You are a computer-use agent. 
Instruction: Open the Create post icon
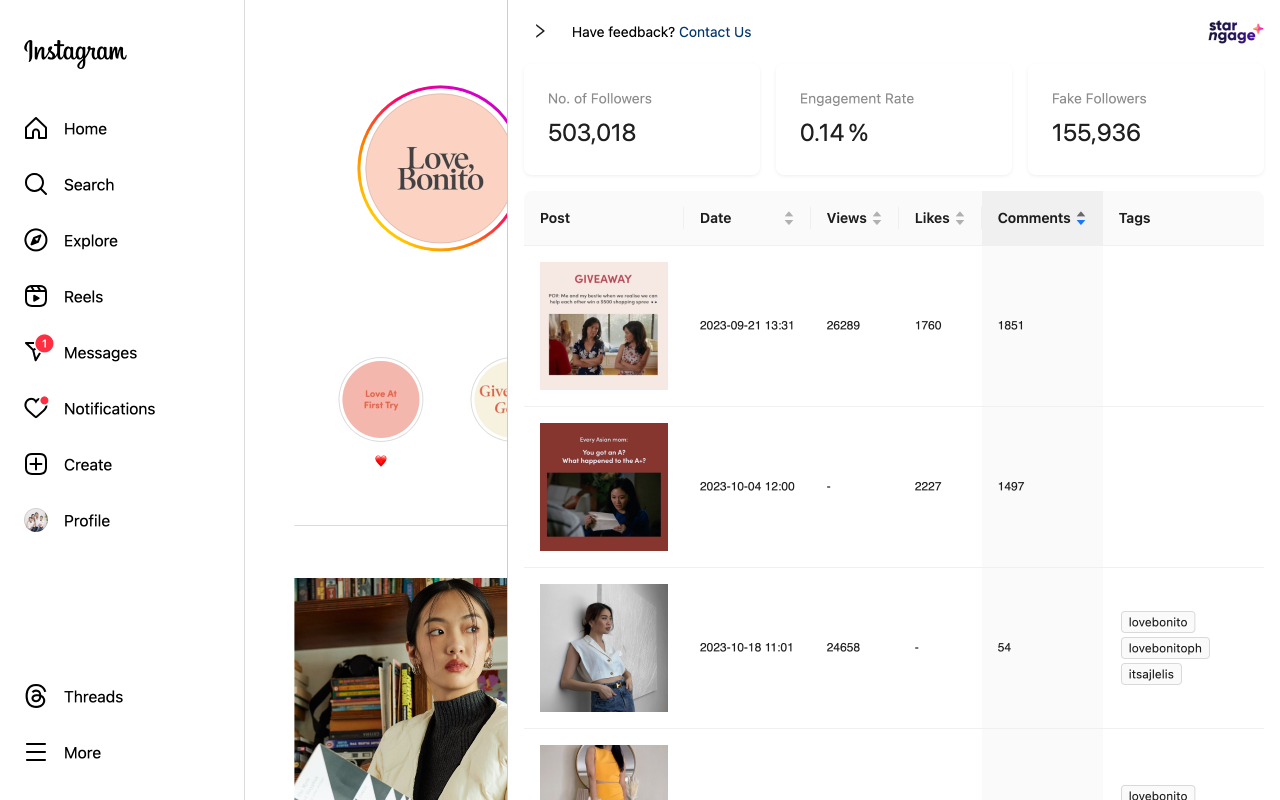(x=89, y=464)
